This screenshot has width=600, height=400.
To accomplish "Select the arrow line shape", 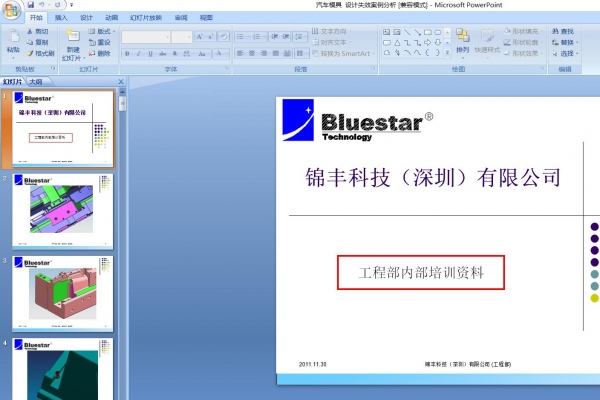I will pos(417,32).
